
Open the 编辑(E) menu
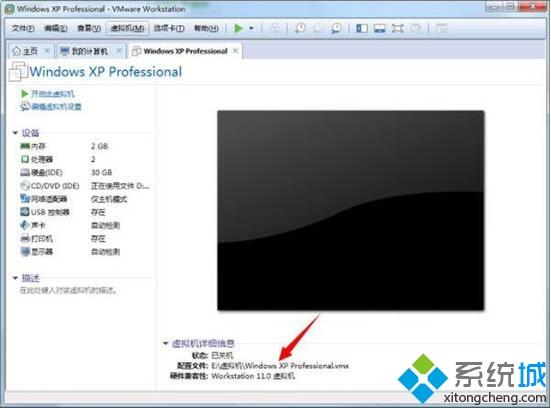pos(56,28)
